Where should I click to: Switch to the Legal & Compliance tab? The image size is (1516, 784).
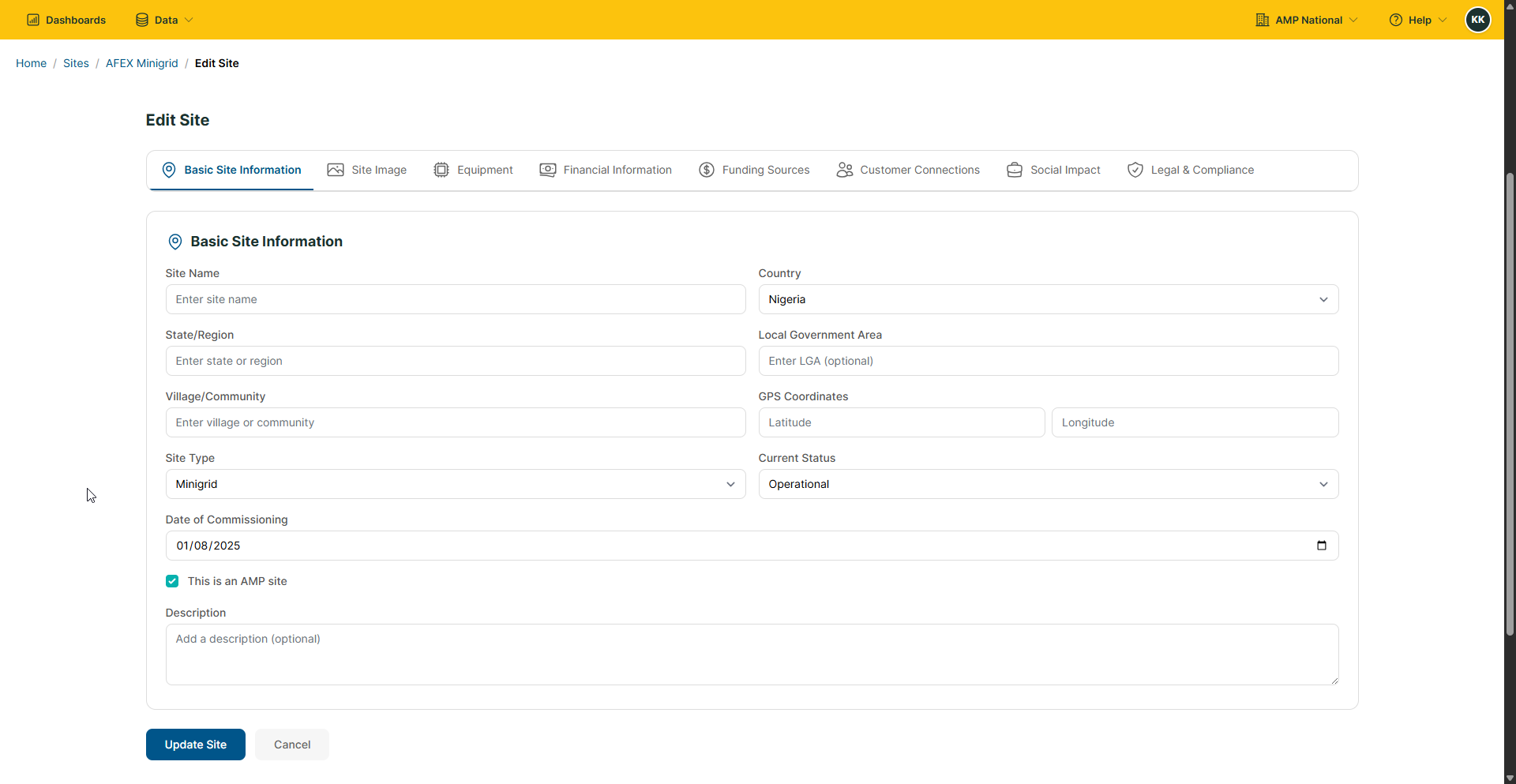(1191, 170)
